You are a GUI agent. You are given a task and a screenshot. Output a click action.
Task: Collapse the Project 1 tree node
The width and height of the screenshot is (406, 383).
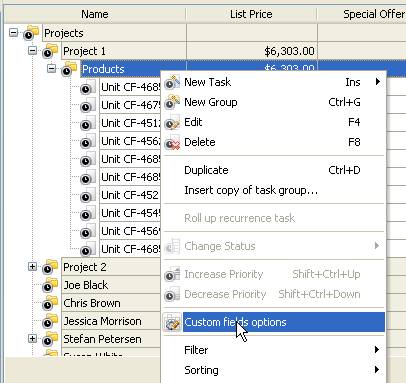coord(32,51)
